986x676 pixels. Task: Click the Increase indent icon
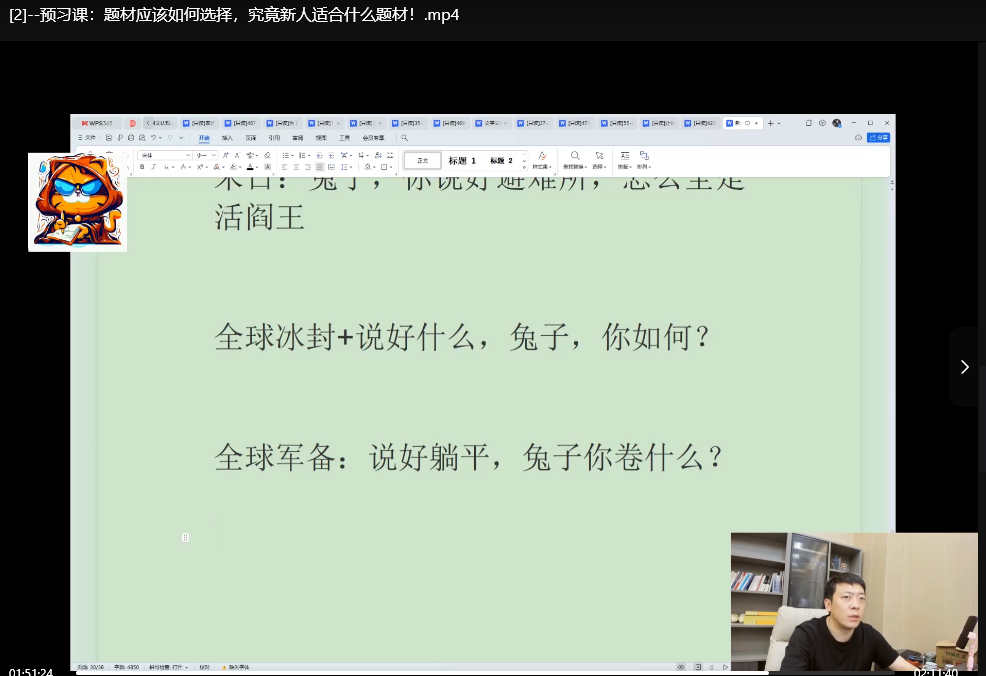click(331, 155)
